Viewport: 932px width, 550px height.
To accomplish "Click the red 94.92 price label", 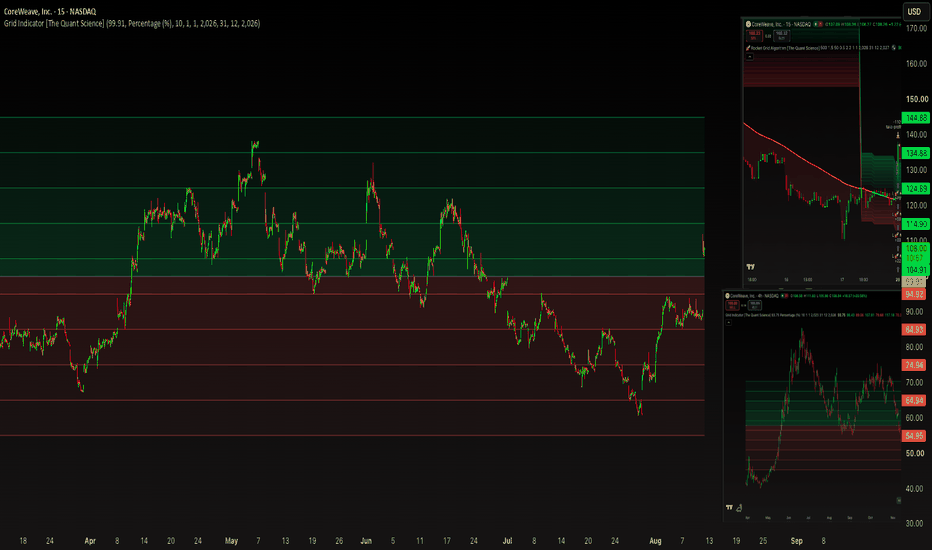I will [914, 294].
